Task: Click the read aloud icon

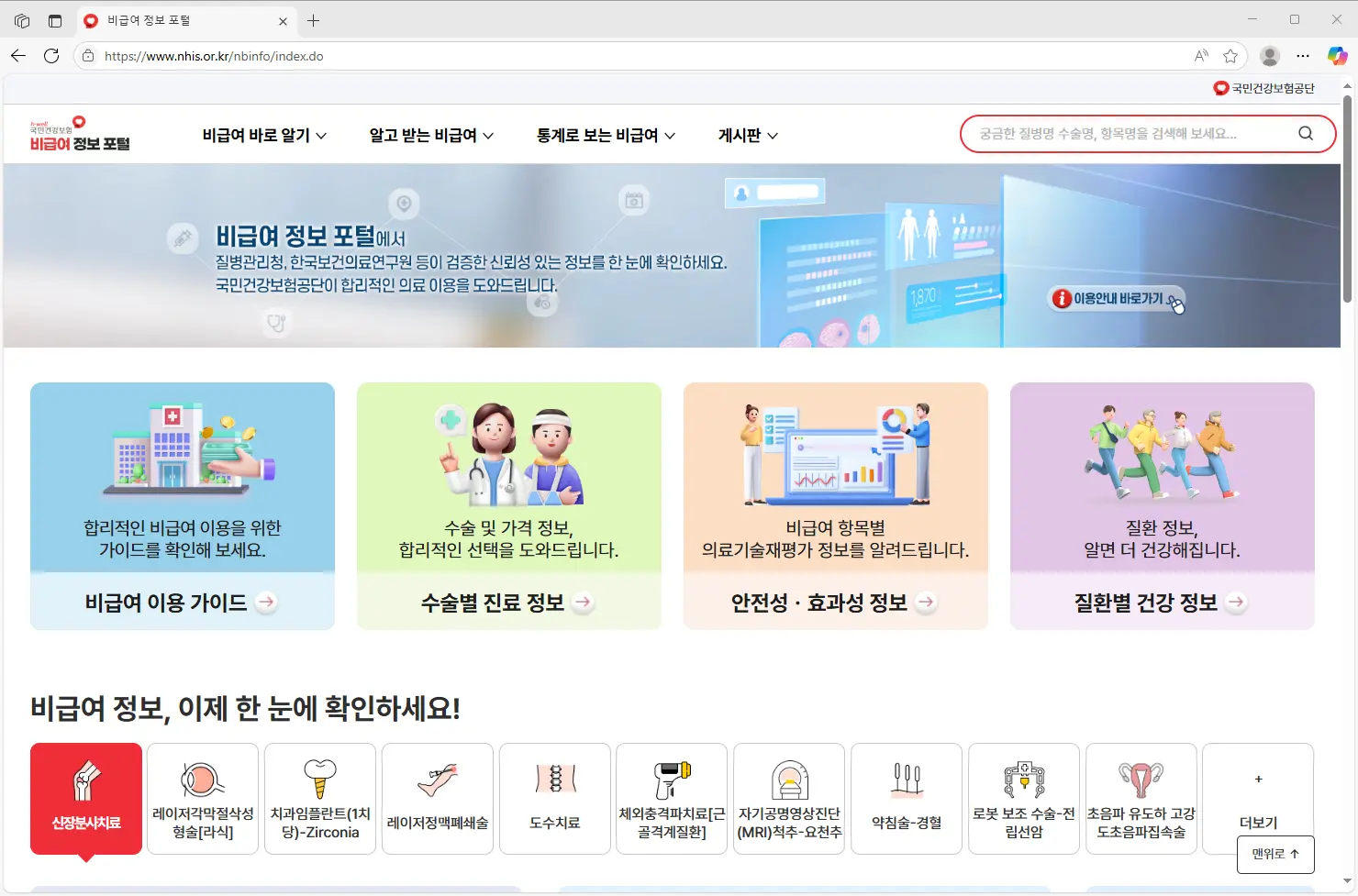Action: [x=1201, y=56]
